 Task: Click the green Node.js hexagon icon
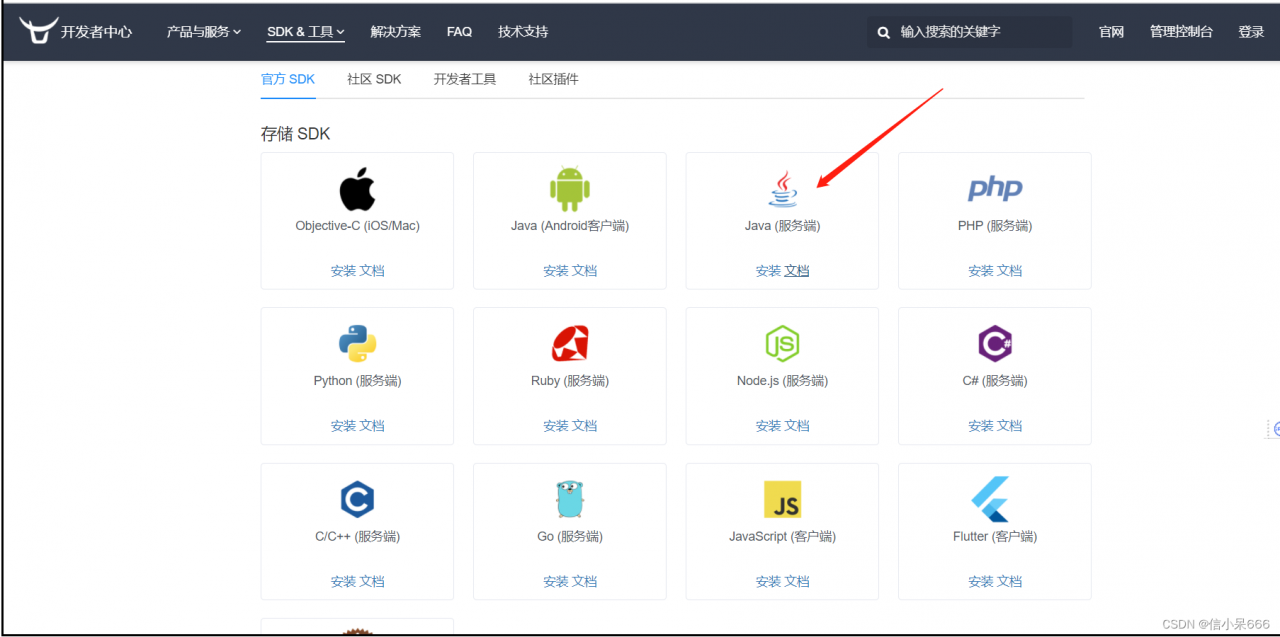782,344
